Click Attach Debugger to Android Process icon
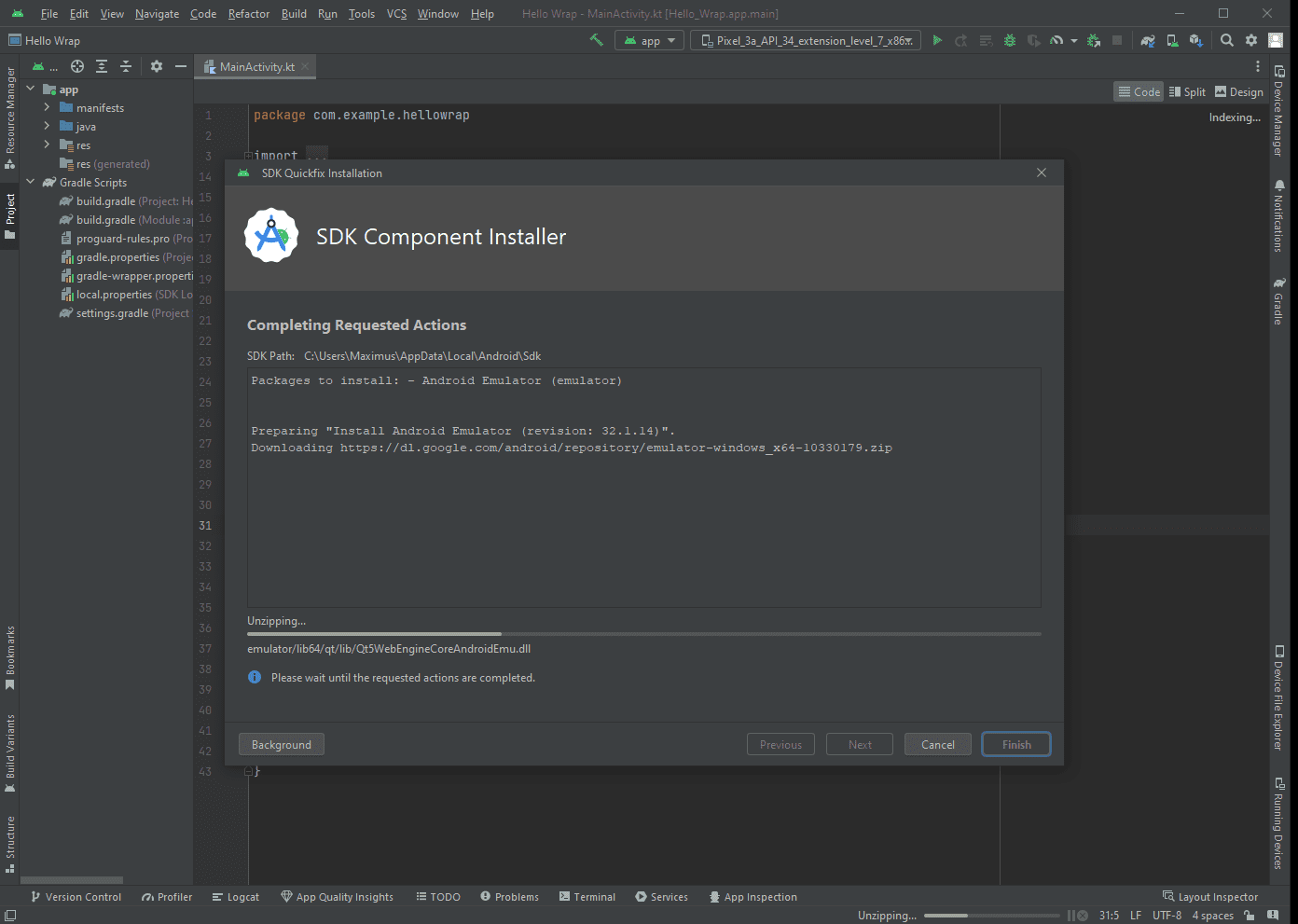 click(1094, 40)
